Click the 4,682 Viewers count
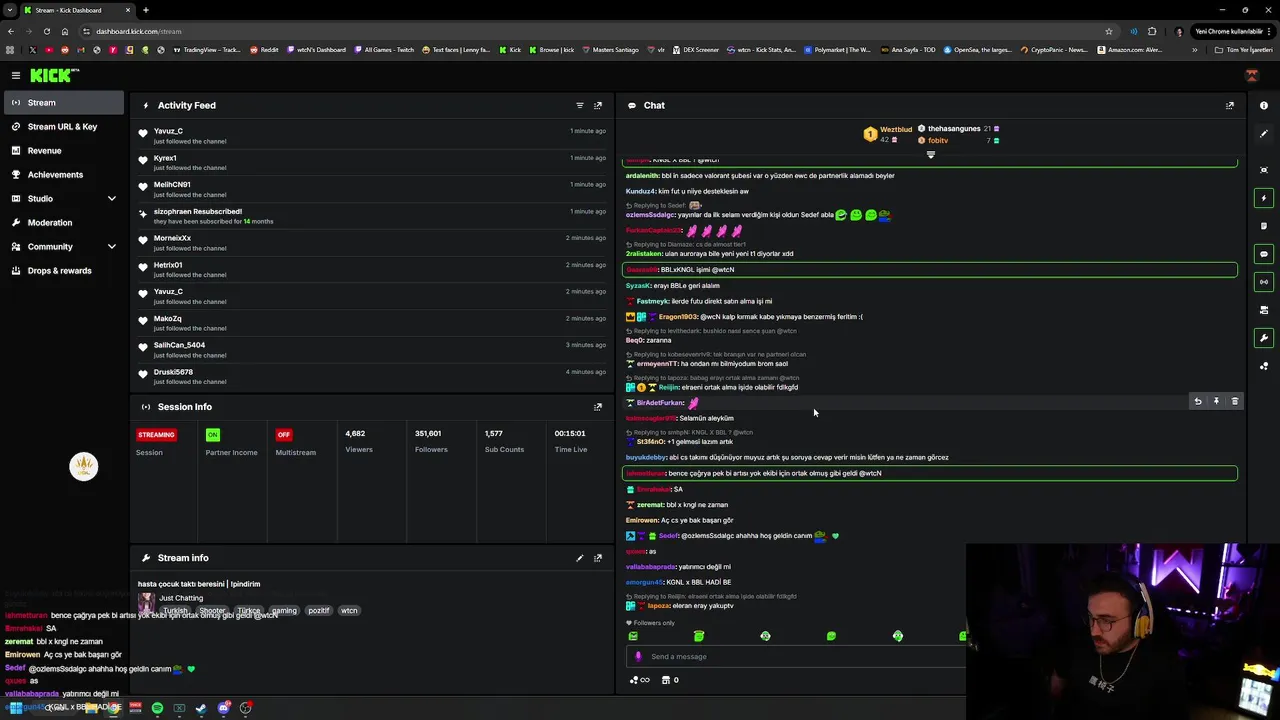1280x720 pixels. tap(355, 434)
